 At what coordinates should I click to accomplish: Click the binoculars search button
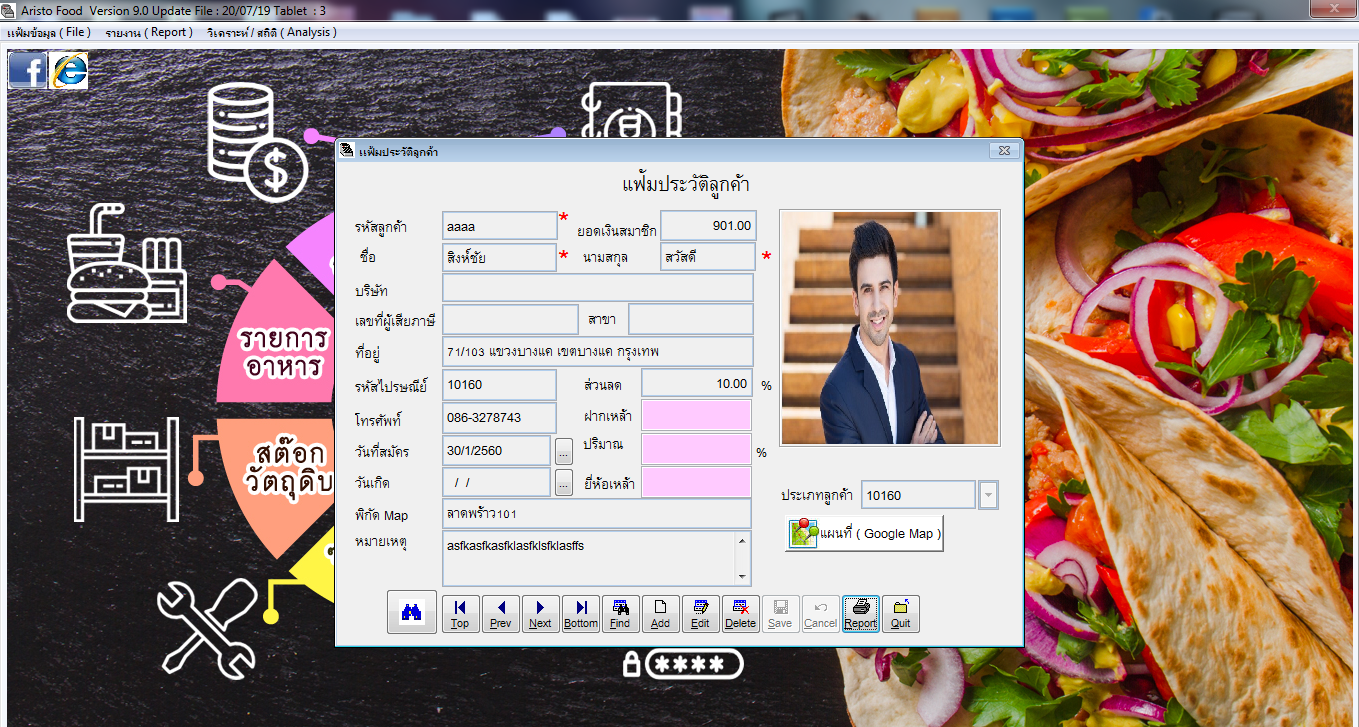pyautogui.click(x=412, y=612)
